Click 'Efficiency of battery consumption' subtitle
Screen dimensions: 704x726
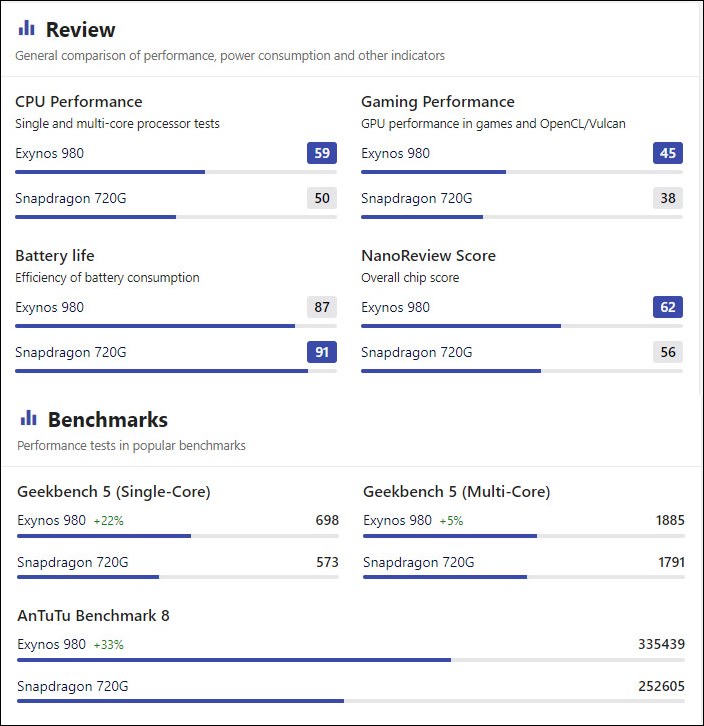tap(107, 278)
